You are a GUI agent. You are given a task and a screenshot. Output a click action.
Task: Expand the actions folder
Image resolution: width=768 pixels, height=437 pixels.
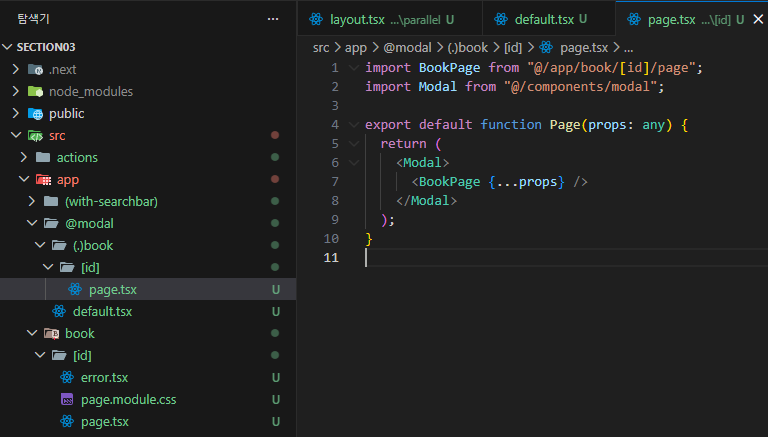24,157
